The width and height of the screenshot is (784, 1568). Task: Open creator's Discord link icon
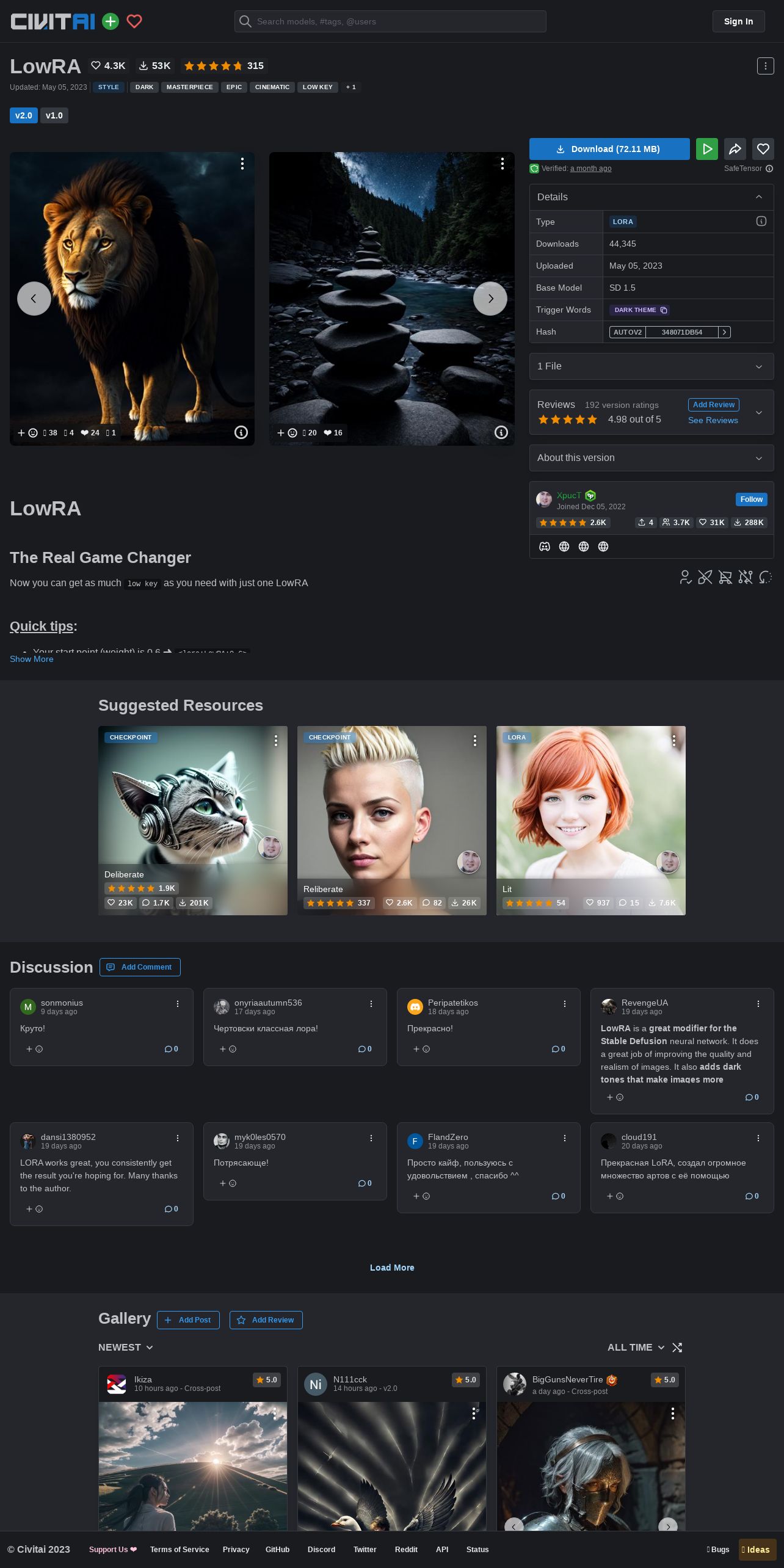click(545, 546)
